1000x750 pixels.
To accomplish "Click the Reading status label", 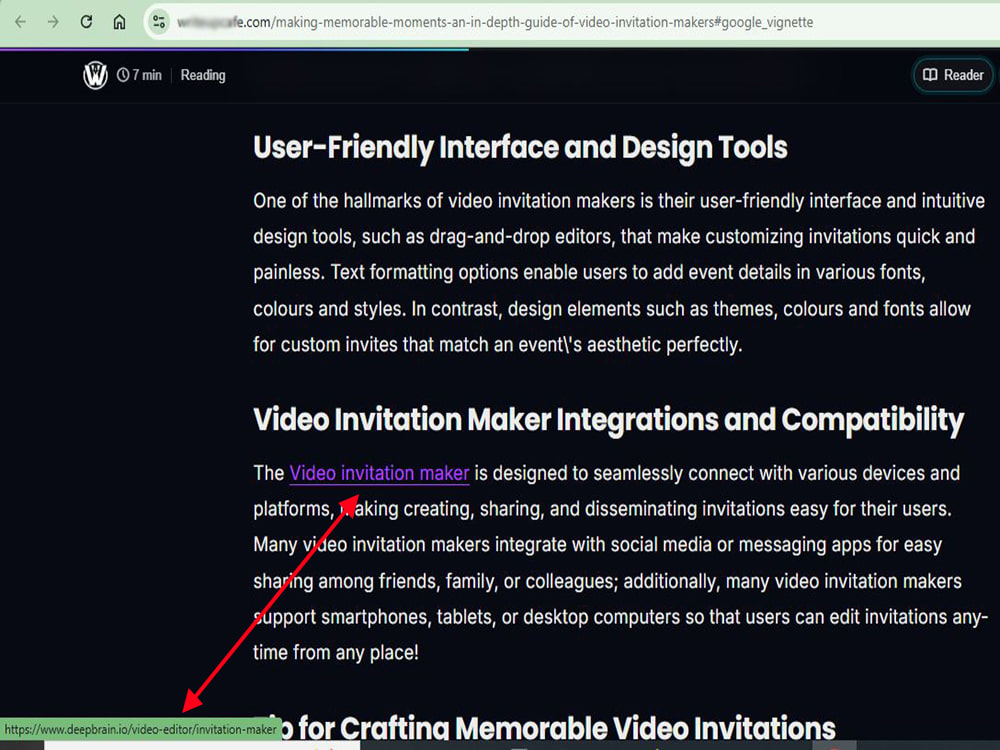I will click(x=203, y=75).
